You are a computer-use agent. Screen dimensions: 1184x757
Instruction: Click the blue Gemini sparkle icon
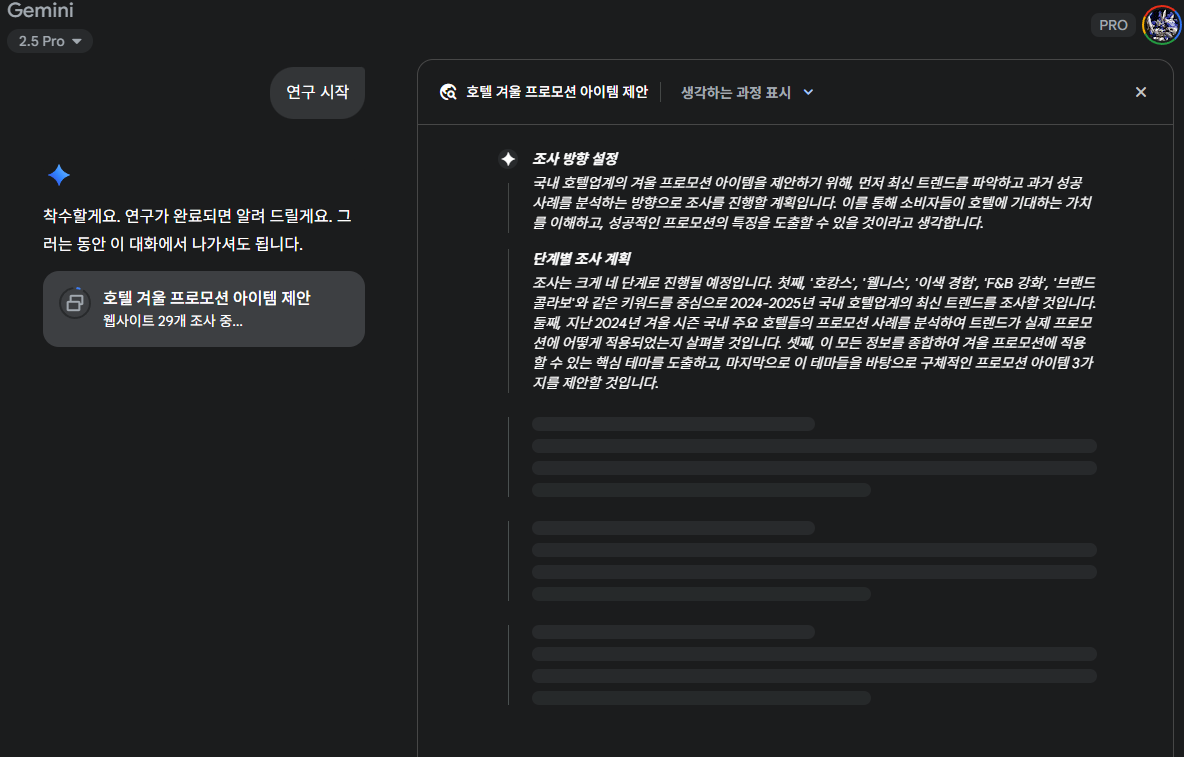(x=59, y=175)
